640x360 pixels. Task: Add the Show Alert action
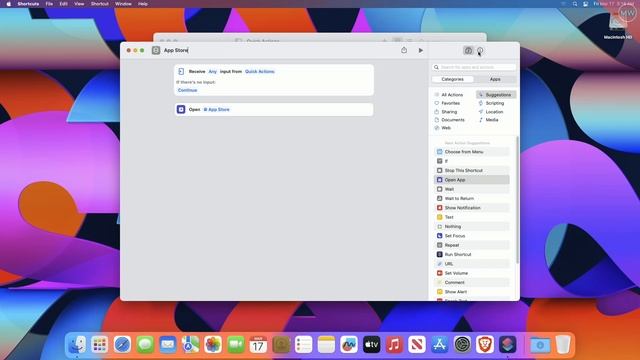point(471,292)
